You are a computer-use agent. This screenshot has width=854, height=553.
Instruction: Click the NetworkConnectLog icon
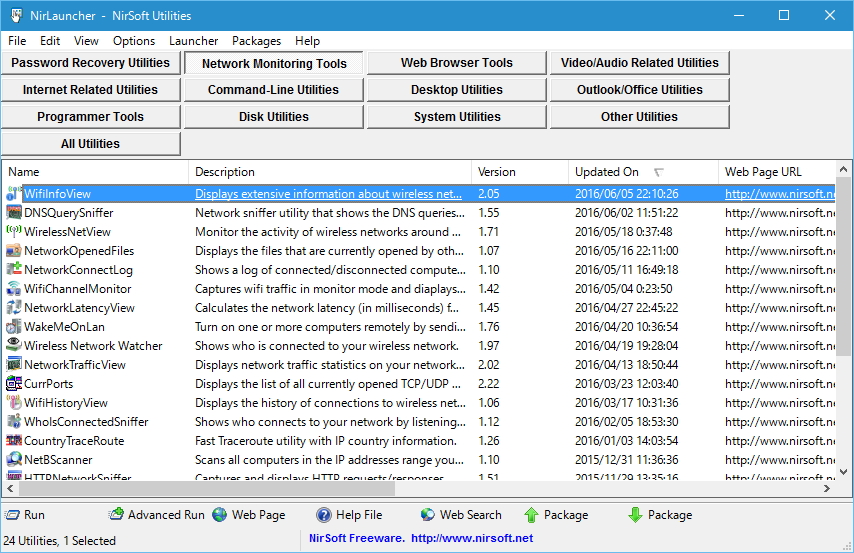pos(14,270)
